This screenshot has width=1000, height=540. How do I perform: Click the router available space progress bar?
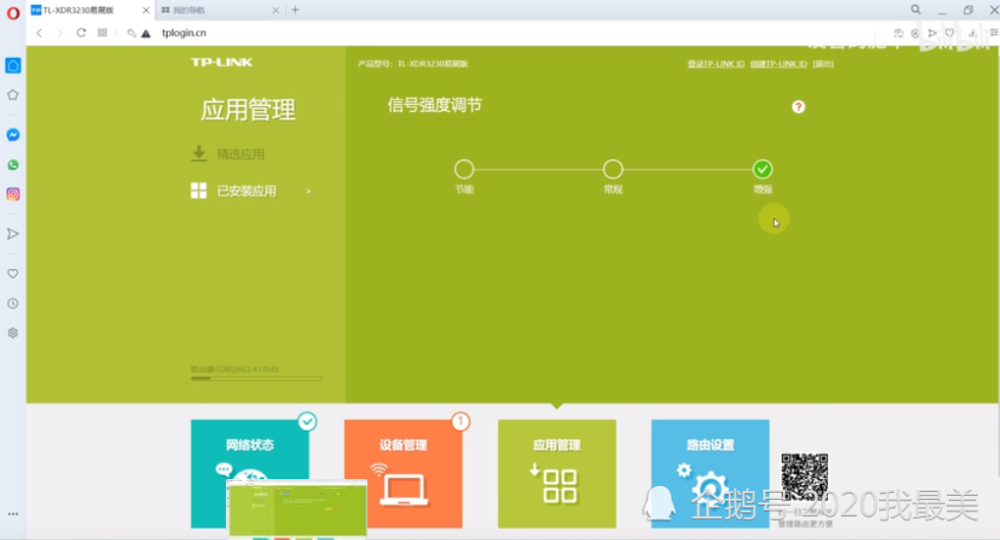(x=256, y=379)
